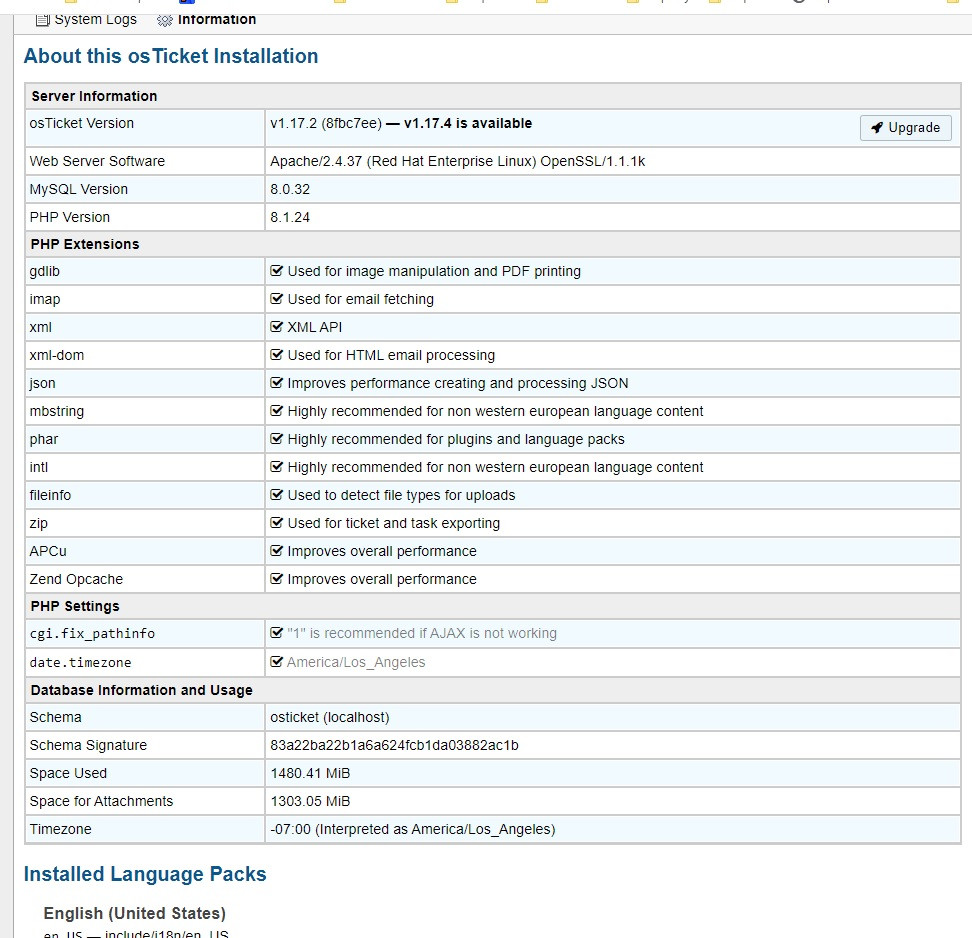Click the 'Server Information' section header

pyautogui.click(x=94, y=96)
